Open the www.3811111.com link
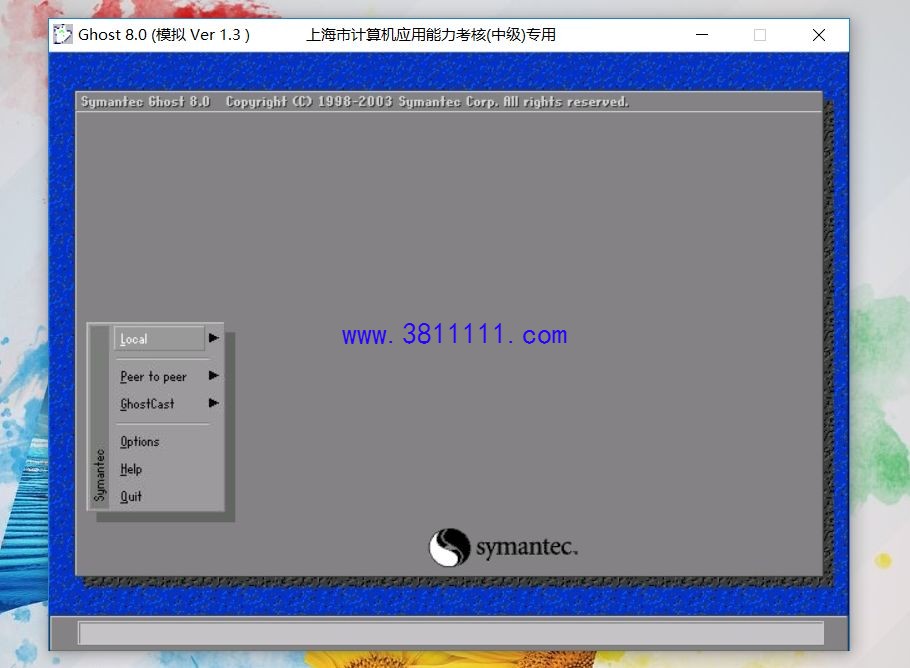Image resolution: width=910 pixels, height=668 pixels. point(454,335)
